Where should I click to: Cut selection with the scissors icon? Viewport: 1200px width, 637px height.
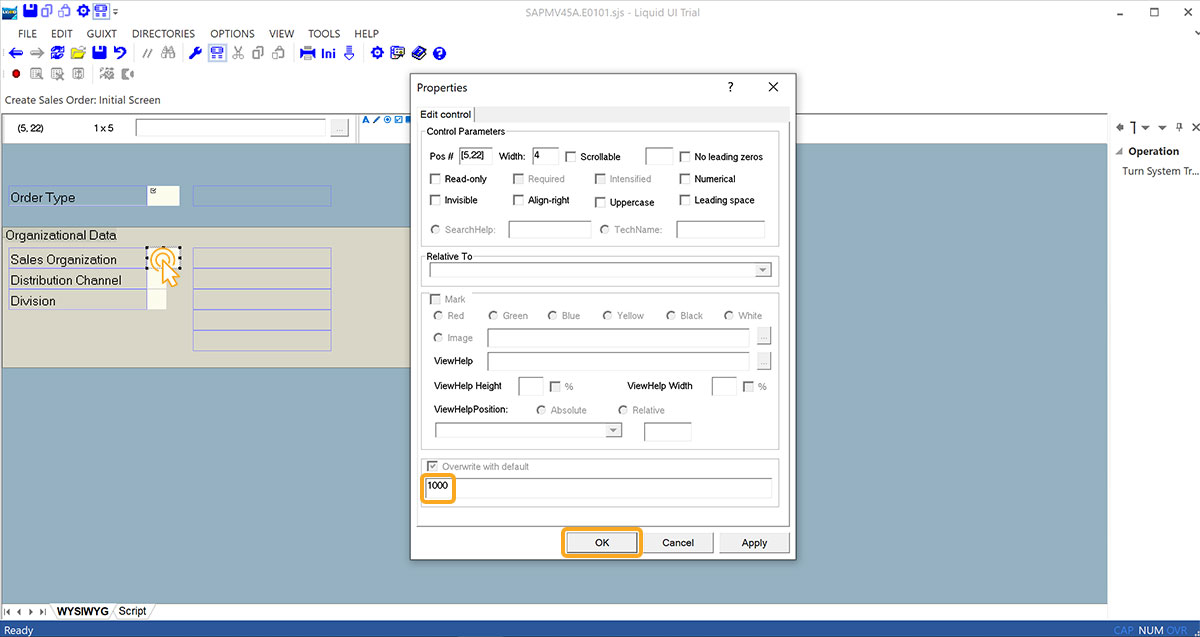coord(238,54)
